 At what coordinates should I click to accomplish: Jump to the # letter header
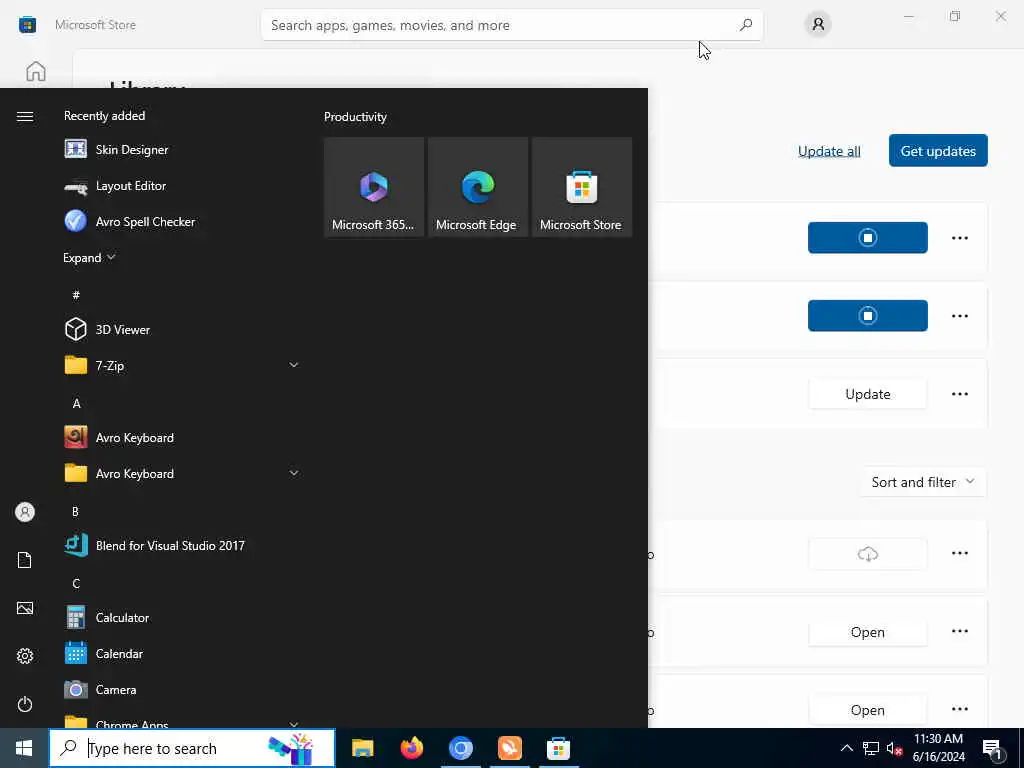(76, 295)
